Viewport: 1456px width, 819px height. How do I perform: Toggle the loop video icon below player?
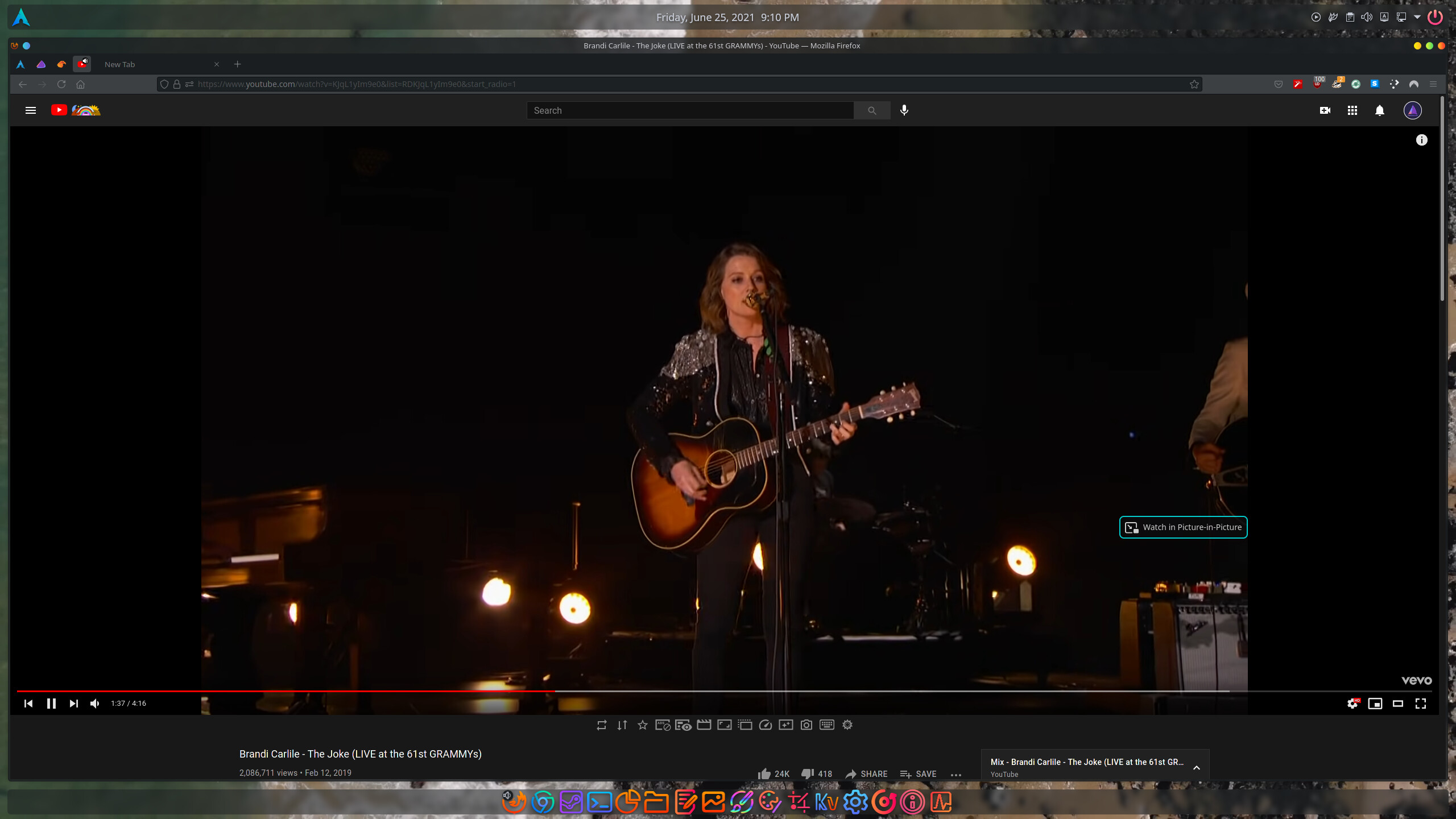pos(602,725)
